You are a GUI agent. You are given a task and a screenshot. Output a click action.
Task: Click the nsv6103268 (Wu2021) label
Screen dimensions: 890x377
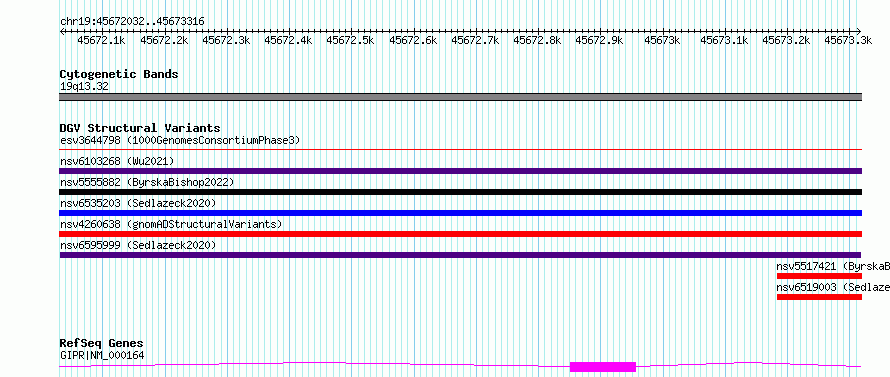point(117,161)
